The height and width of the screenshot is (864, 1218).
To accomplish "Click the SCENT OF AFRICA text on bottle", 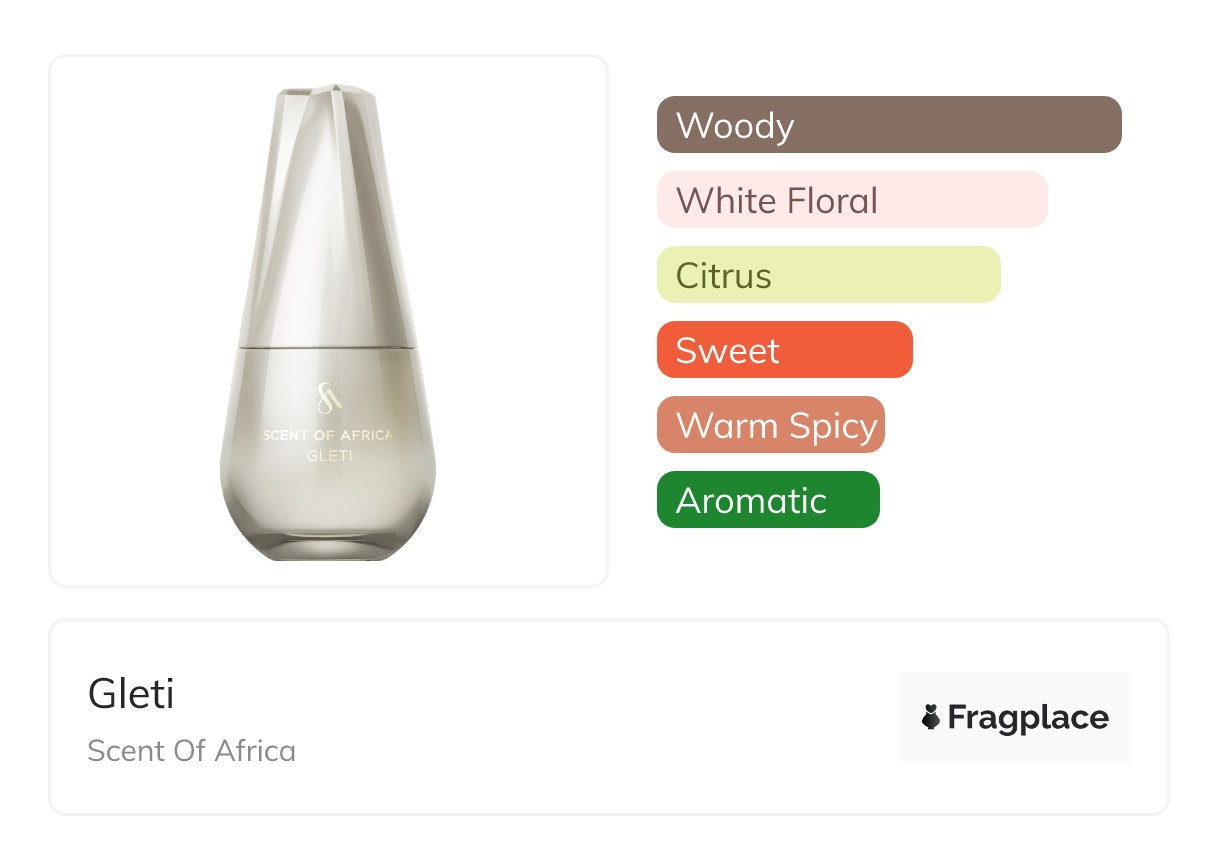I will tap(328, 435).
